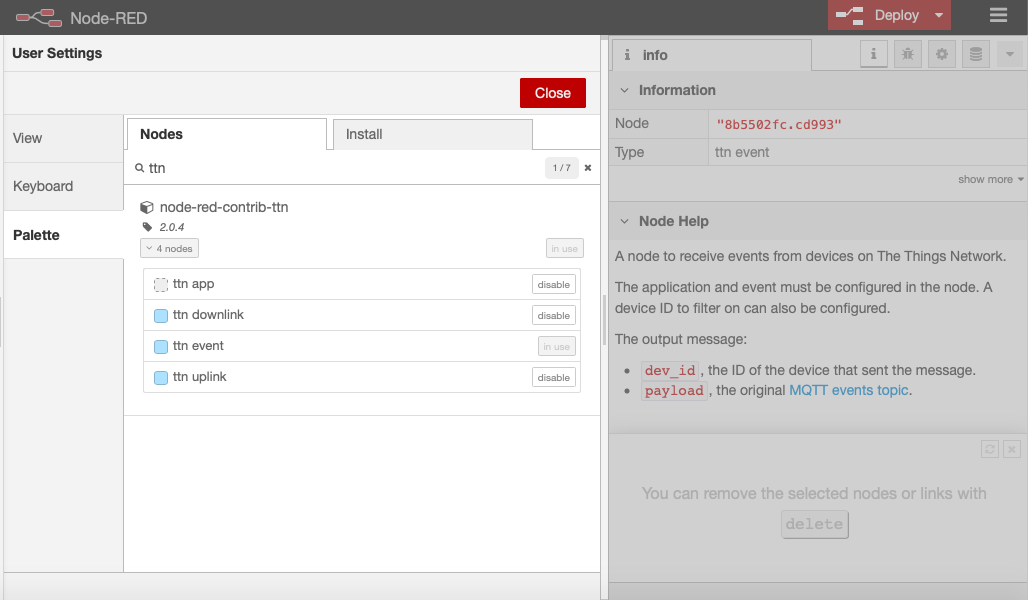The width and height of the screenshot is (1028, 600).
Task: Click the ttn uplink node color icon
Action: (x=161, y=378)
